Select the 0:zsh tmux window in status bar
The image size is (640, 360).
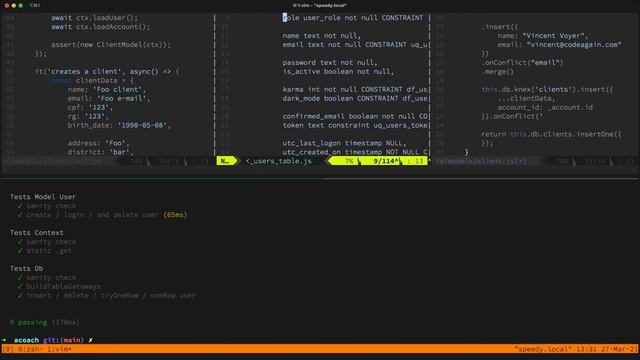coord(30,349)
